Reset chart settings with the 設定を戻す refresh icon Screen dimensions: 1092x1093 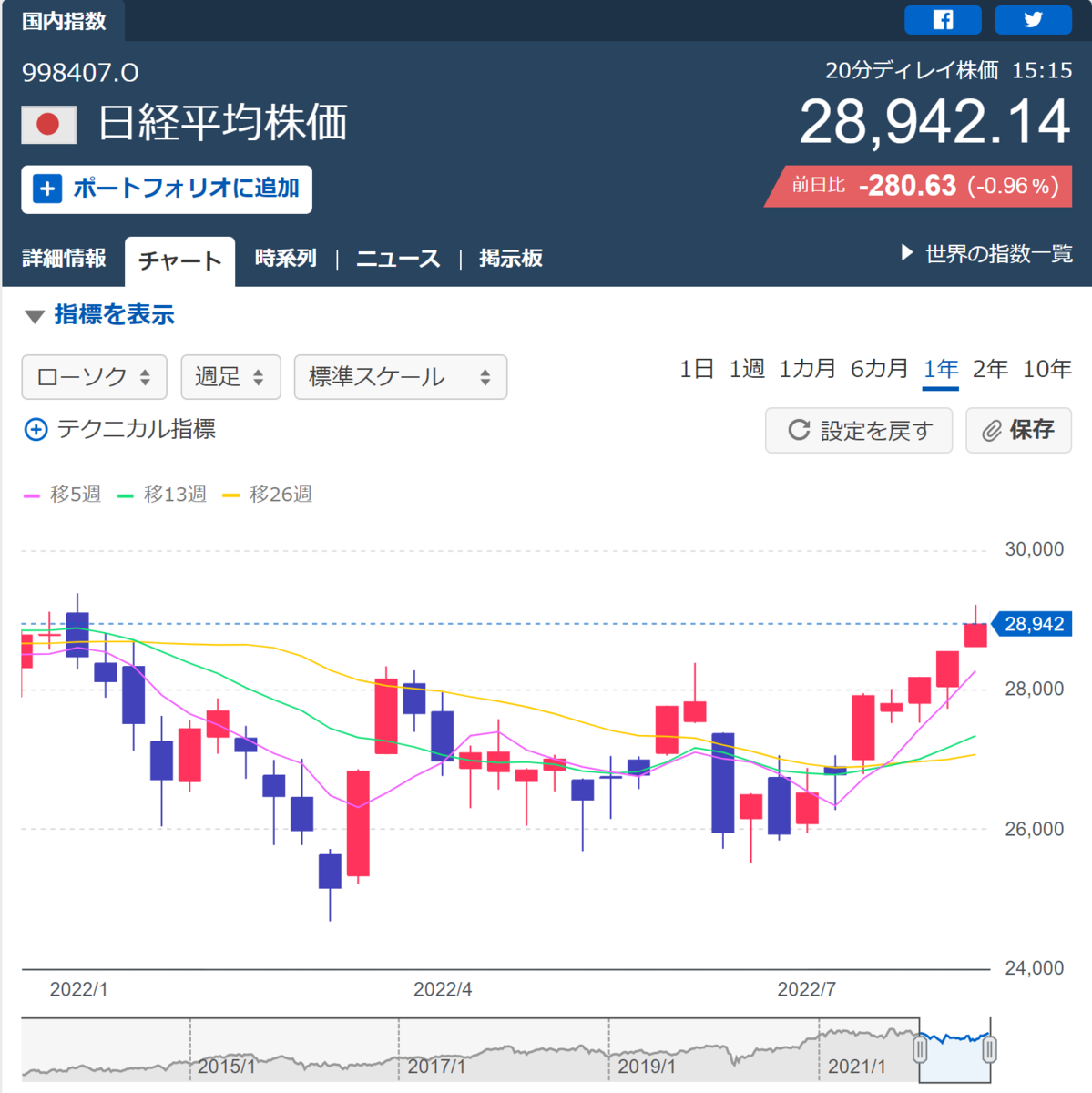point(799,430)
